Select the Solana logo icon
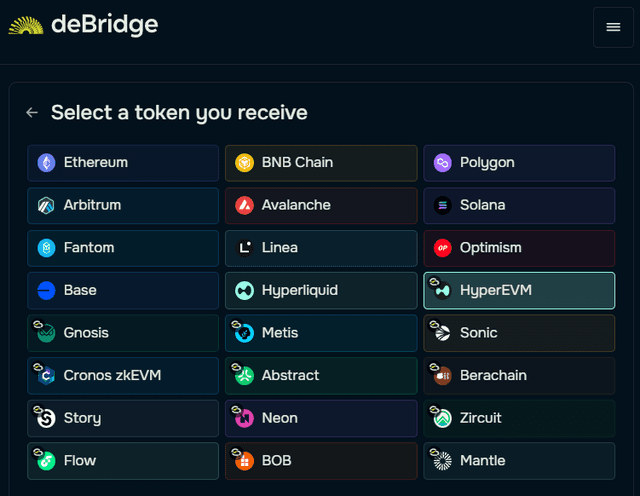 [x=442, y=205]
